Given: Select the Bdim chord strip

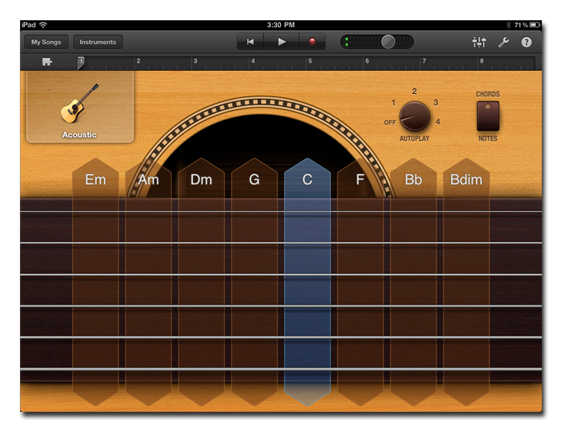Looking at the screenshot, I should 466,281.
